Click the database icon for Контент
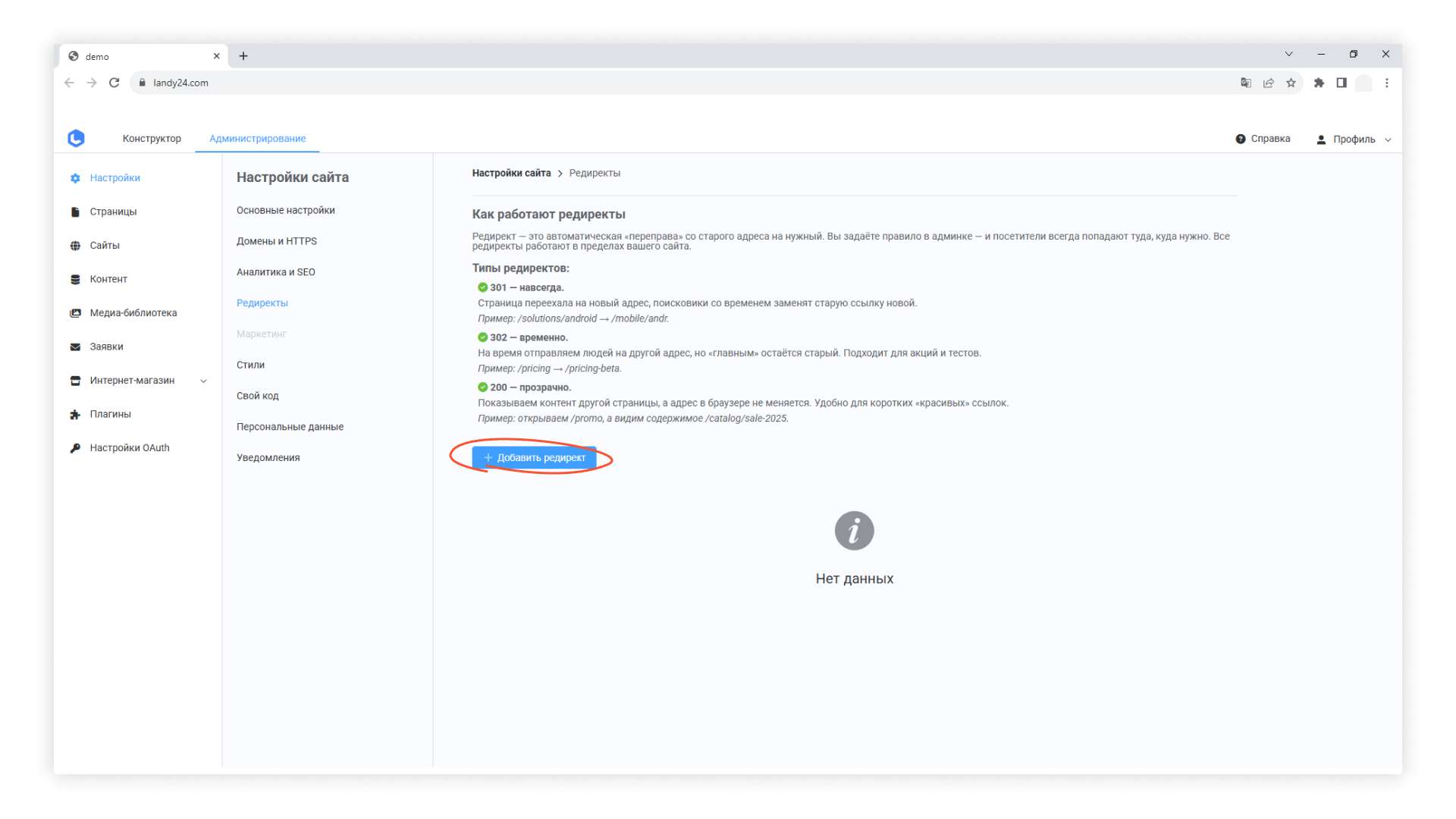The image size is (1456, 819). (x=75, y=279)
